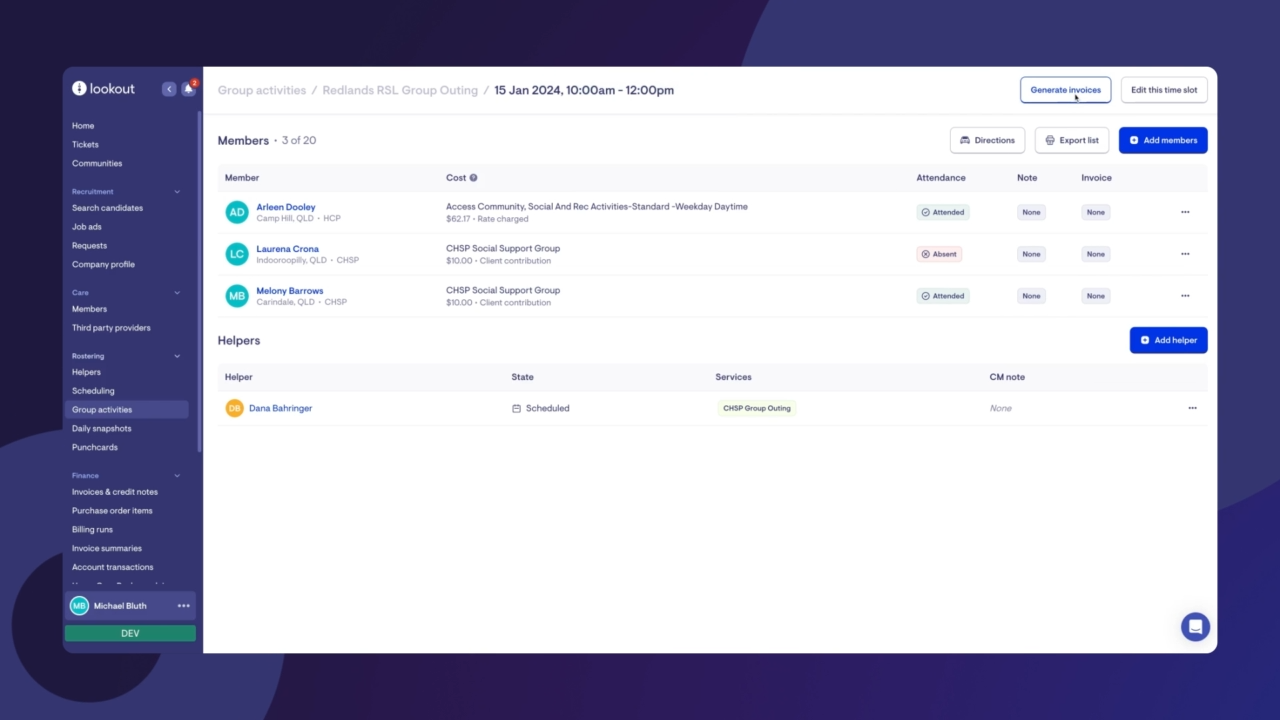Open the notifications bell
The image size is (1280, 720).
pyautogui.click(x=188, y=89)
